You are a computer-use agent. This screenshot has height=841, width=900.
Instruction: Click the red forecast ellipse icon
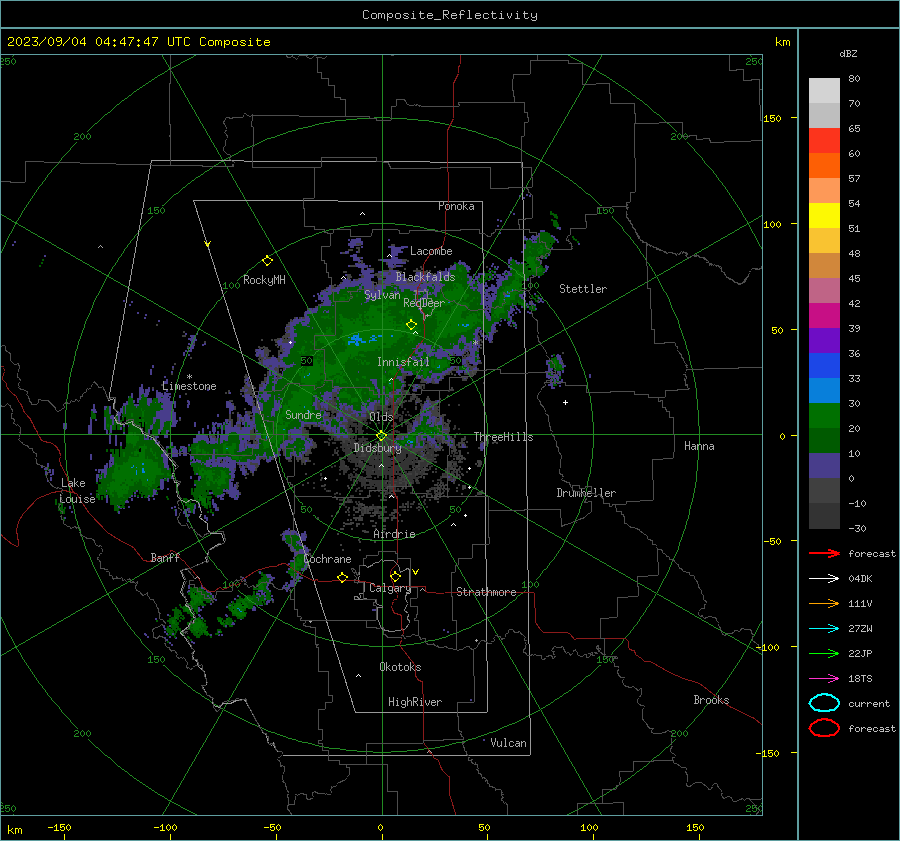[x=824, y=728]
